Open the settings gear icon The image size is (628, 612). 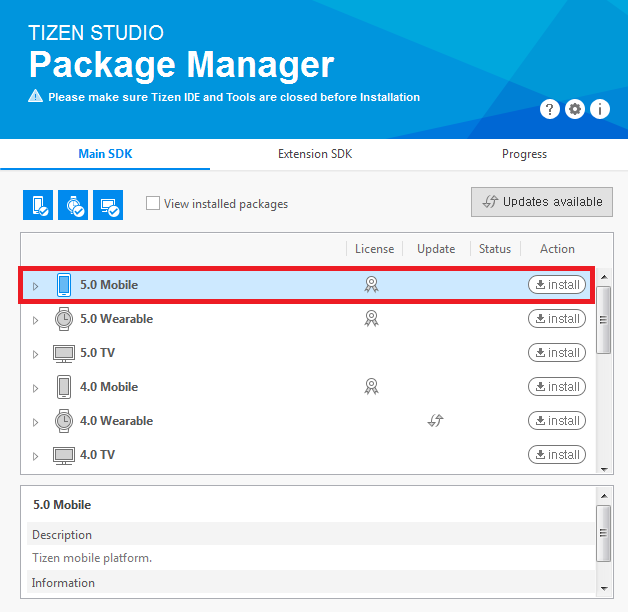point(575,110)
